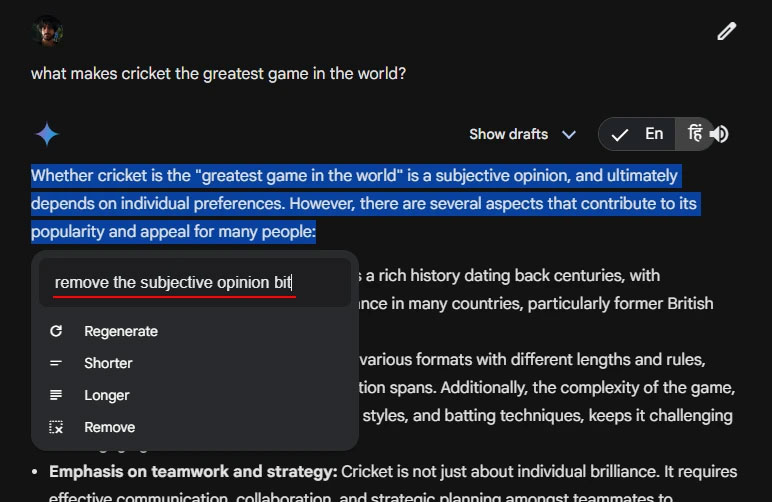Click the highlighted response paragraph
Viewport: 772px width, 502px height.
pyautogui.click(x=365, y=203)
